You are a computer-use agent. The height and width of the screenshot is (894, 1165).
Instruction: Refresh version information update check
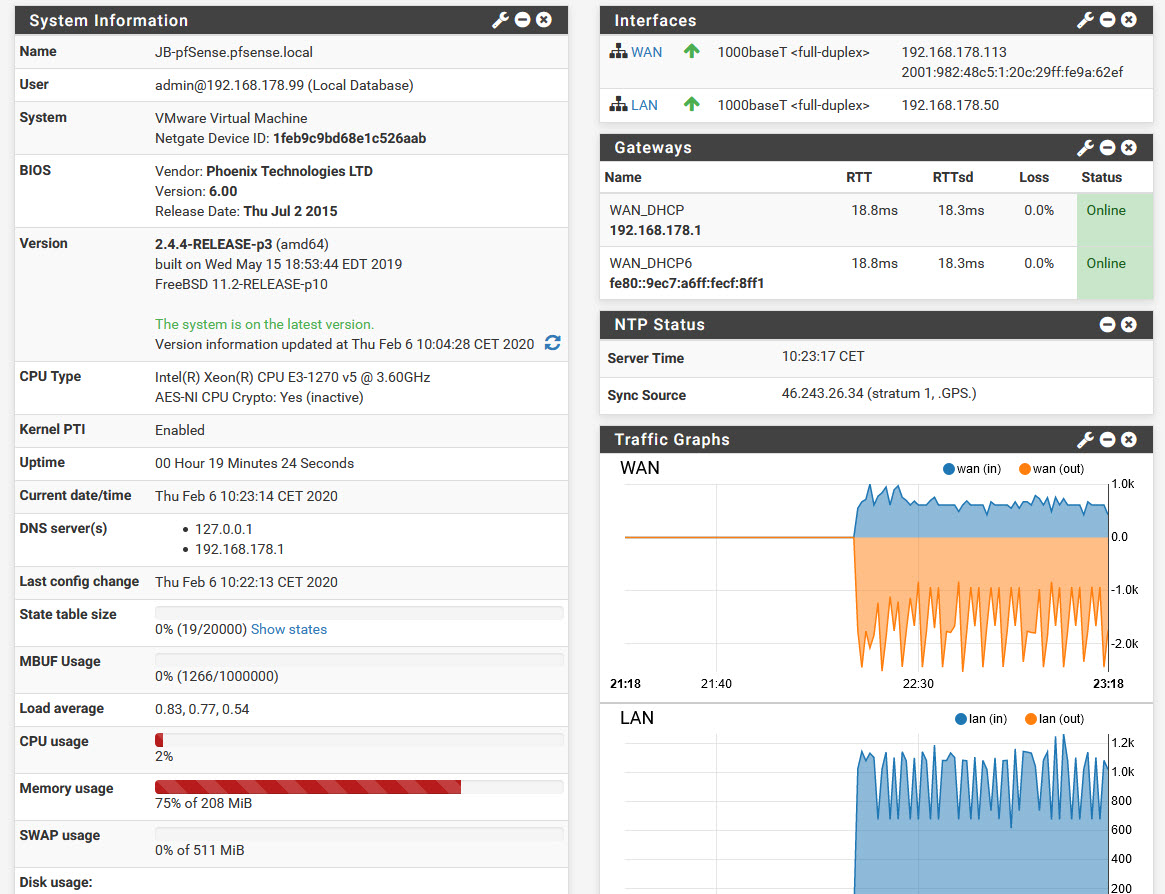click(552, 343)
